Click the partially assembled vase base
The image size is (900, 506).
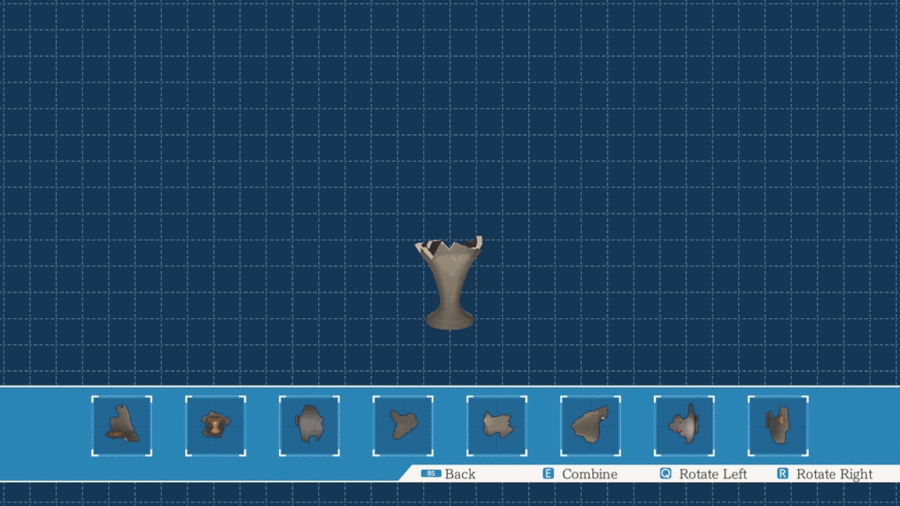[450, 283]
